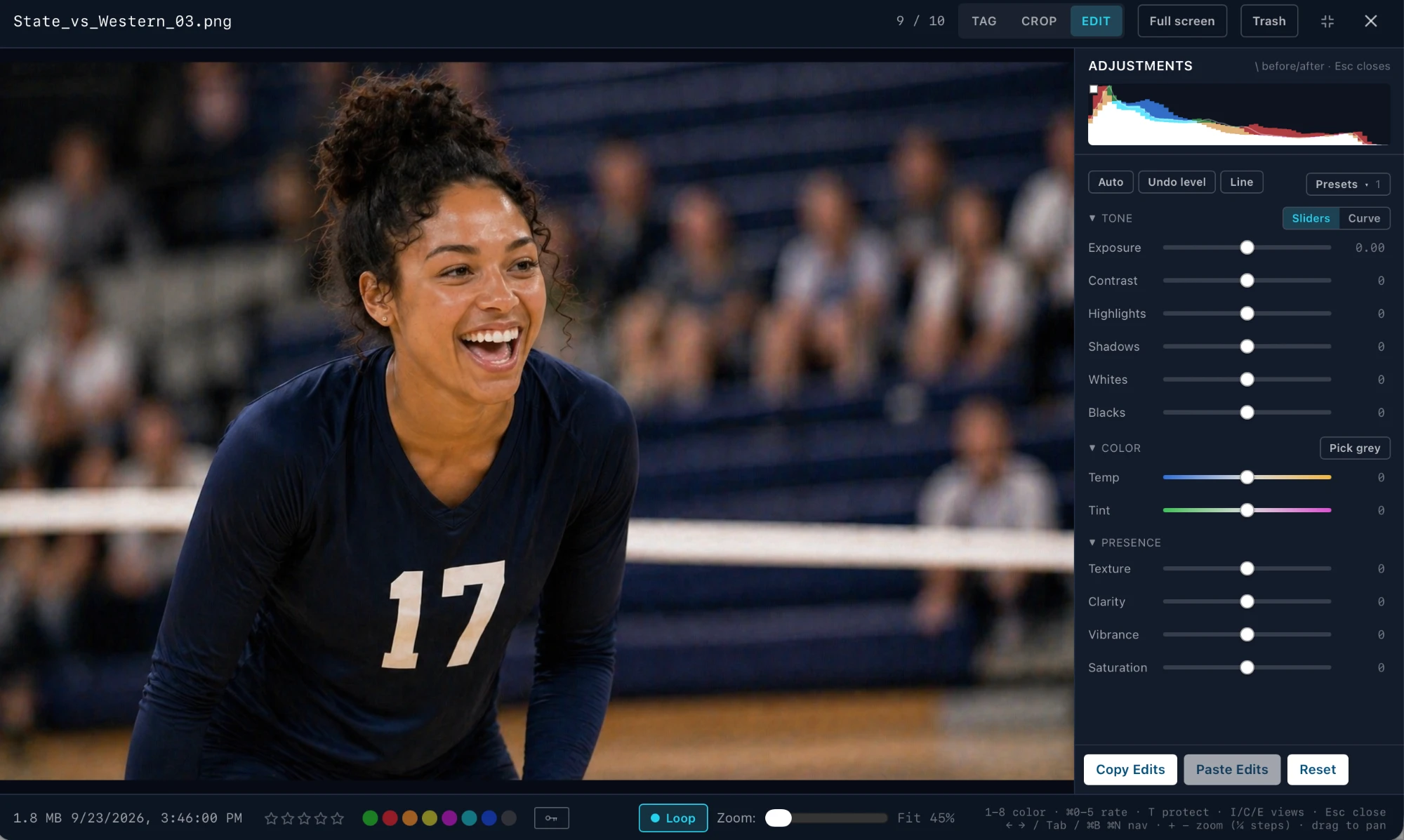
Task: Collapse the PRESENCE section
Action: (1124, 542)
